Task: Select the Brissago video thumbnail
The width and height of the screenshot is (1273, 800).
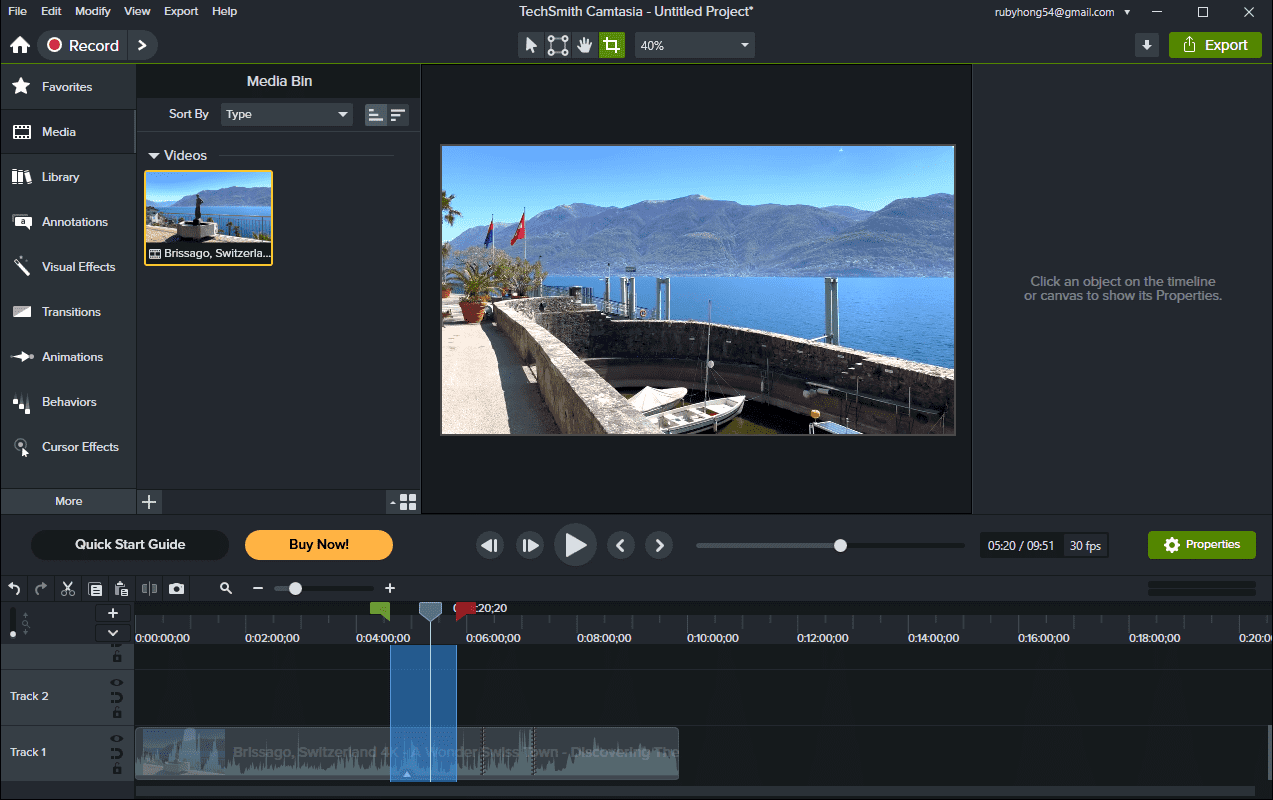Action: click(209, 217)
